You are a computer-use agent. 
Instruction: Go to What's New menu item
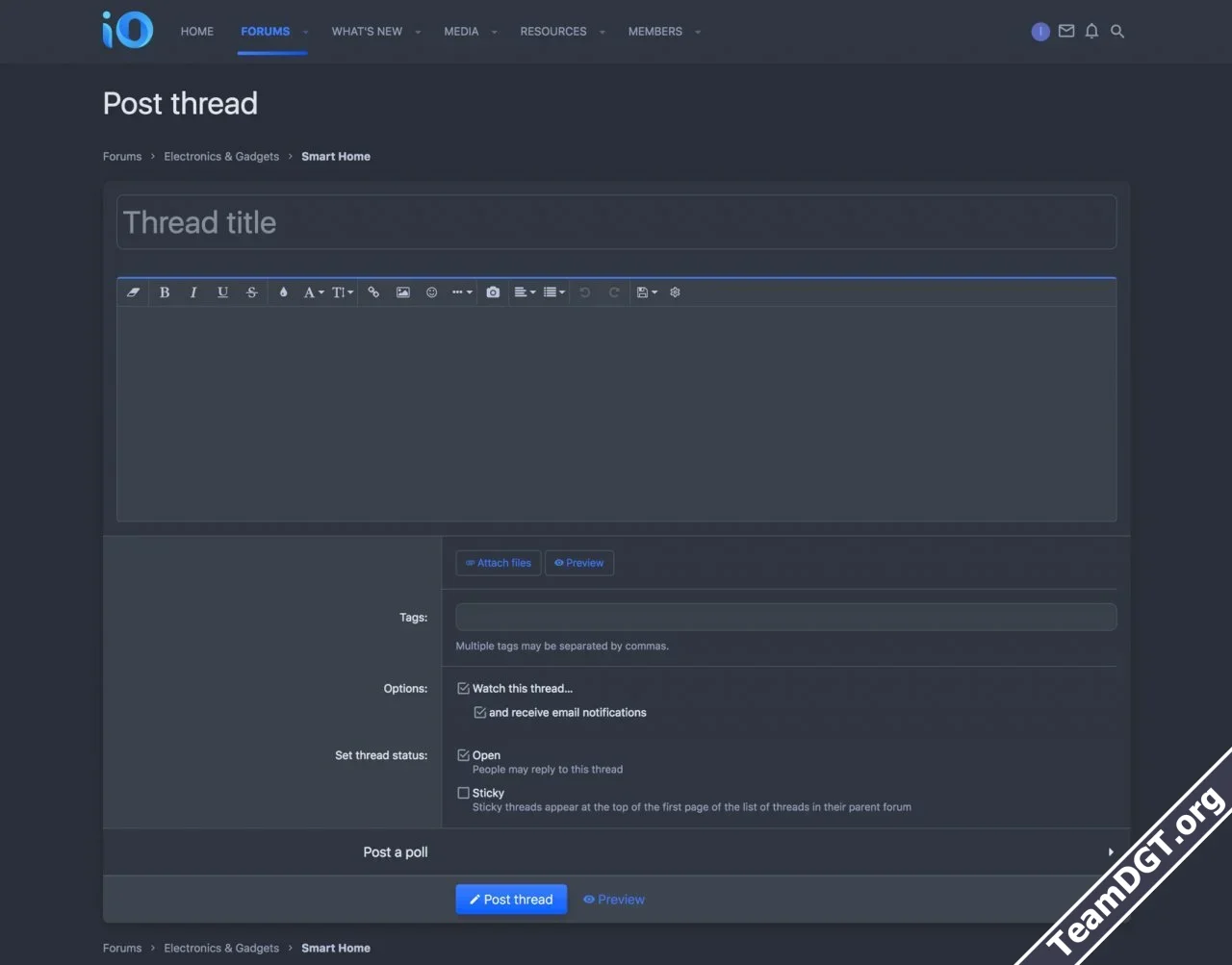[367, 32]
